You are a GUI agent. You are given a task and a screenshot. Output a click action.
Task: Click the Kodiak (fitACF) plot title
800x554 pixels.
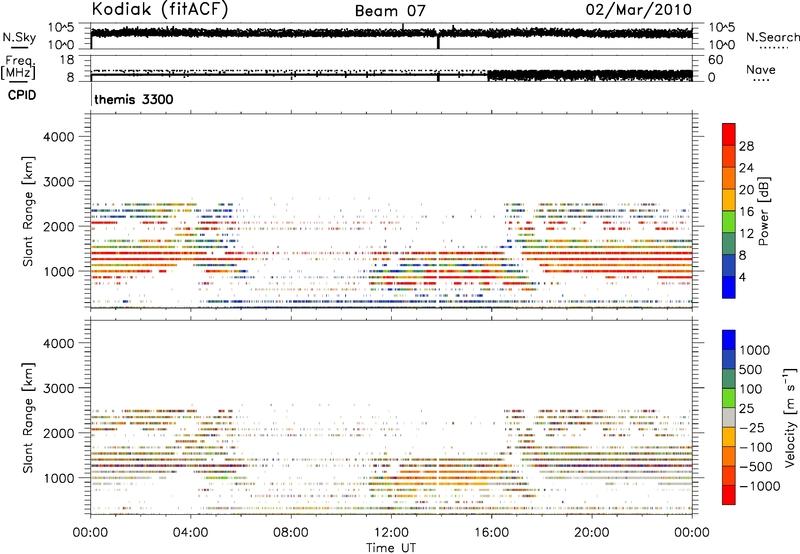pyautogui.click(x=160, y=9)
